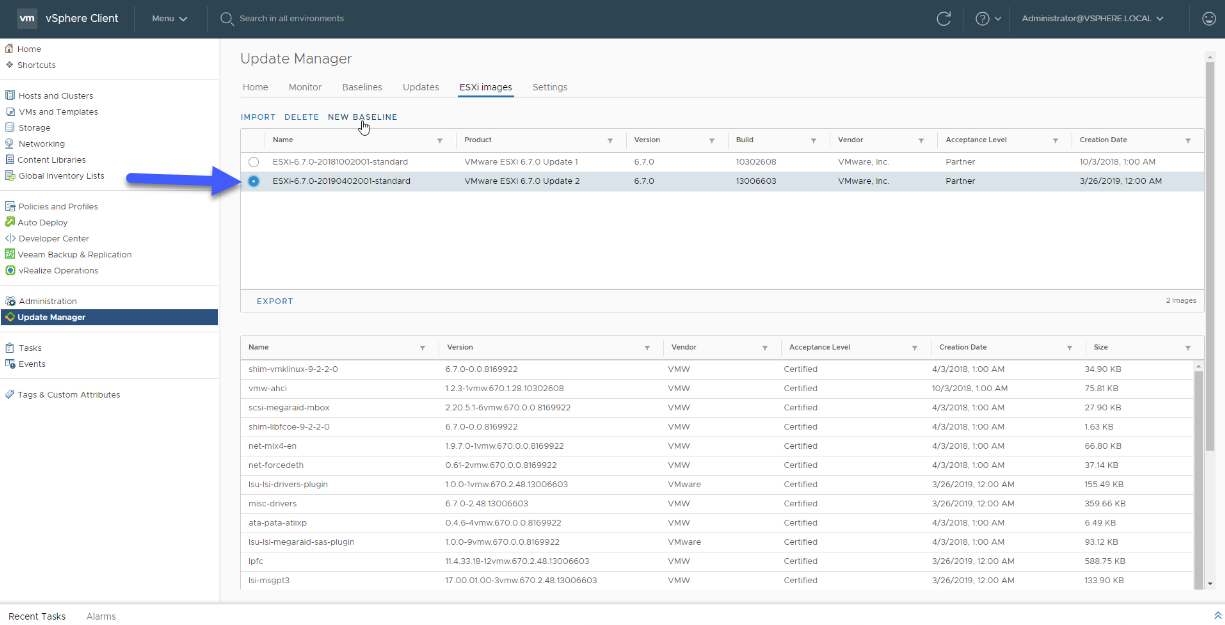Switch to the Updates tab
Viewport: 1225px width, 625px height.
pyautogui.click(x=421, y=87)
